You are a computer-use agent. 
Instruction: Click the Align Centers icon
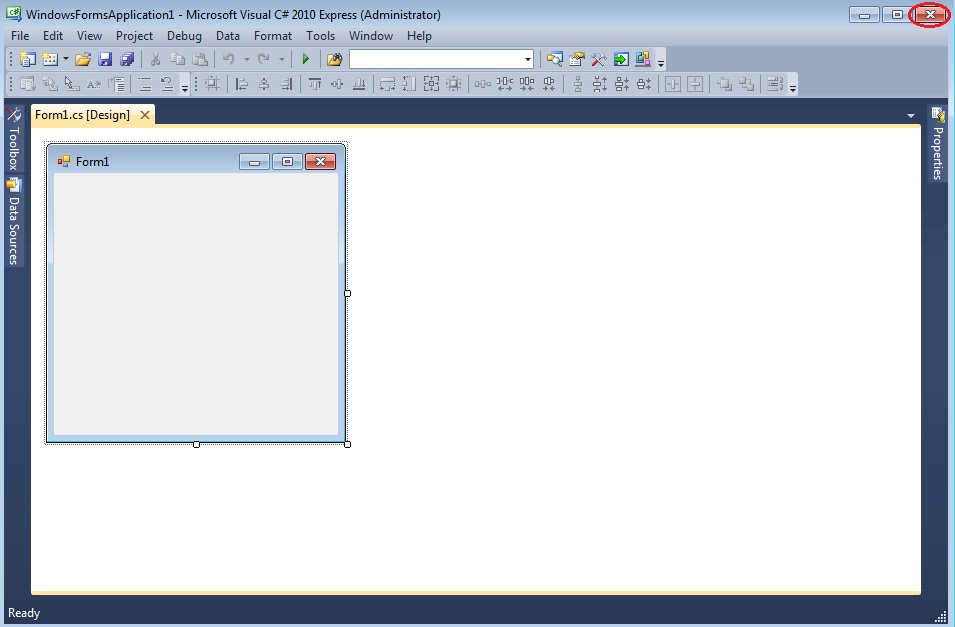(x=264, y=83)
